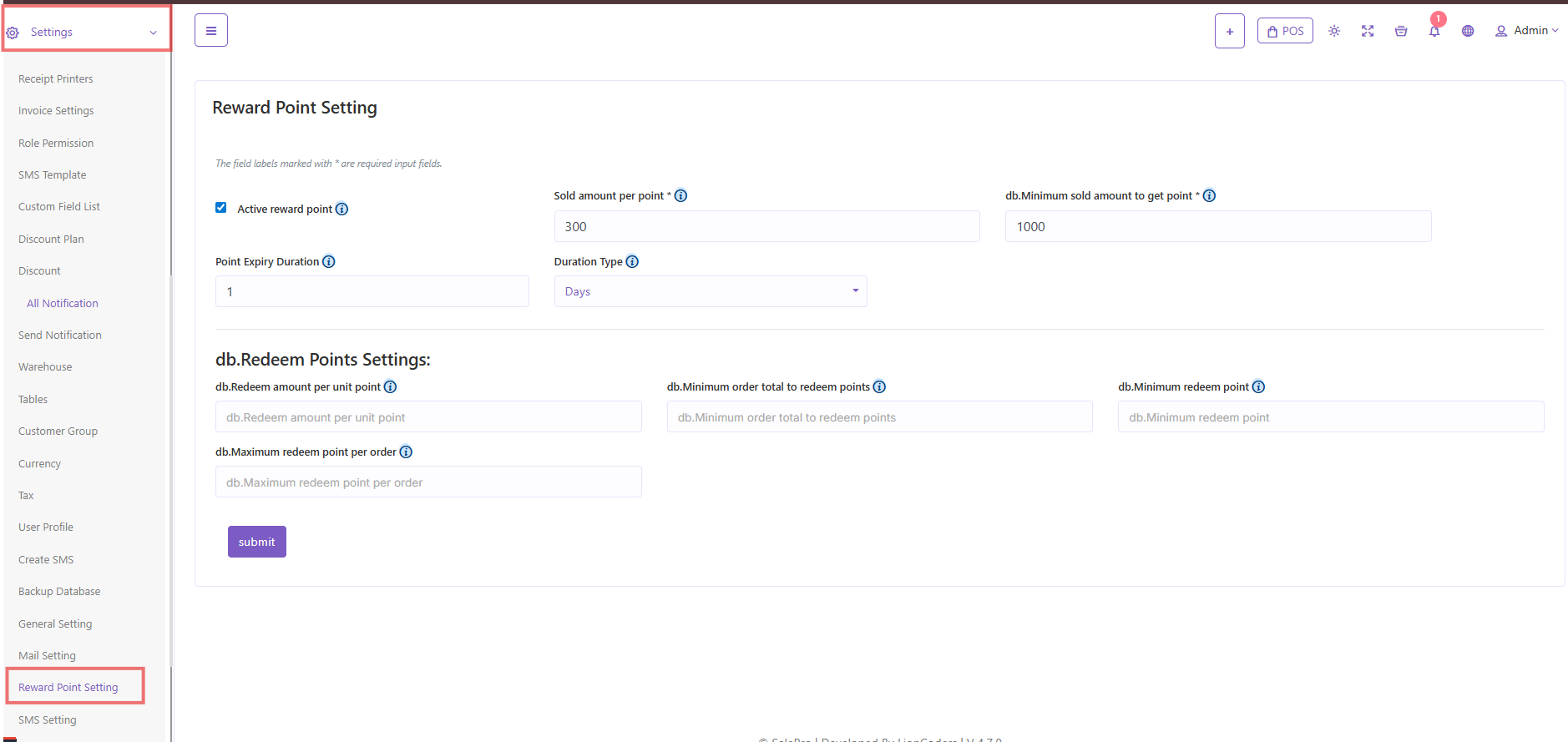Click the hamburger menu toggle button
Image resolution: width=1568 pixels, height=742 pixels.
[x=210, y=31]
